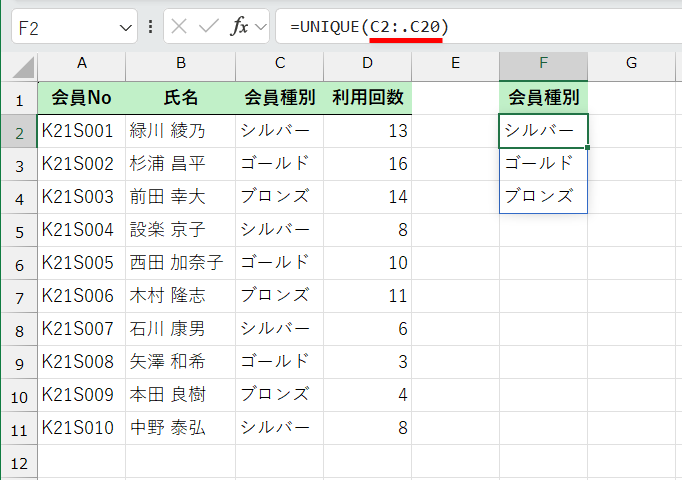Click シルバー in row 11 column C
Image resolution: width=682 pixels, height=480 pixels.
click(280, 428)
